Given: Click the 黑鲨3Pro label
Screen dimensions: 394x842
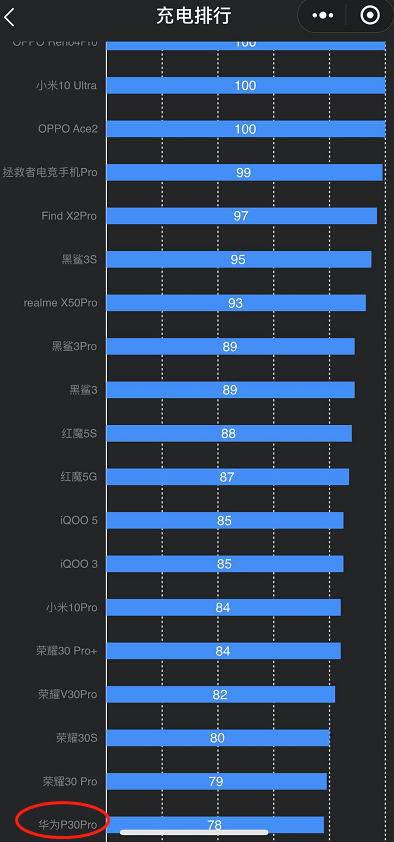Looking at the screenshot, I should click(x=75, y=346).
